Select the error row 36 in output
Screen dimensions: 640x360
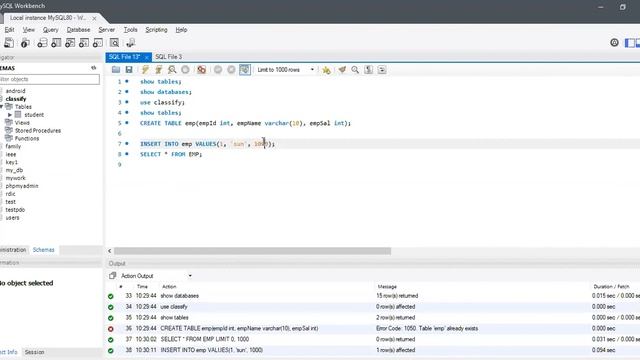click(x=372, y=328)
